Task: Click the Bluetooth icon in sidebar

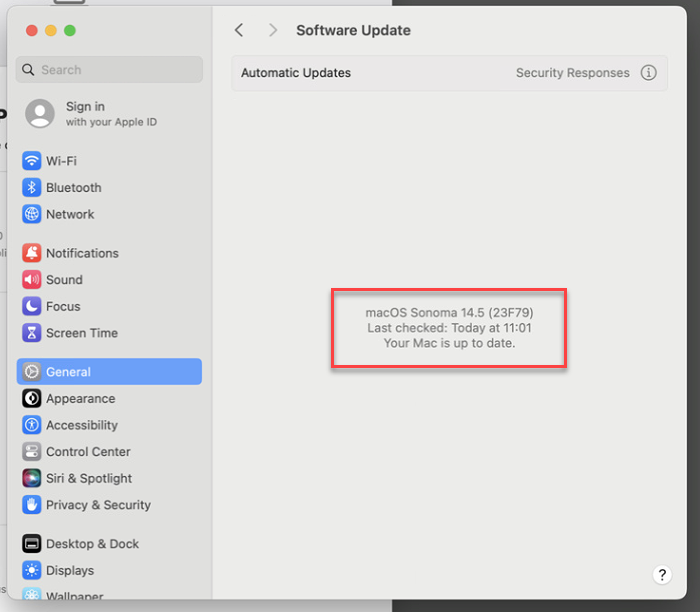Action: 32,187
